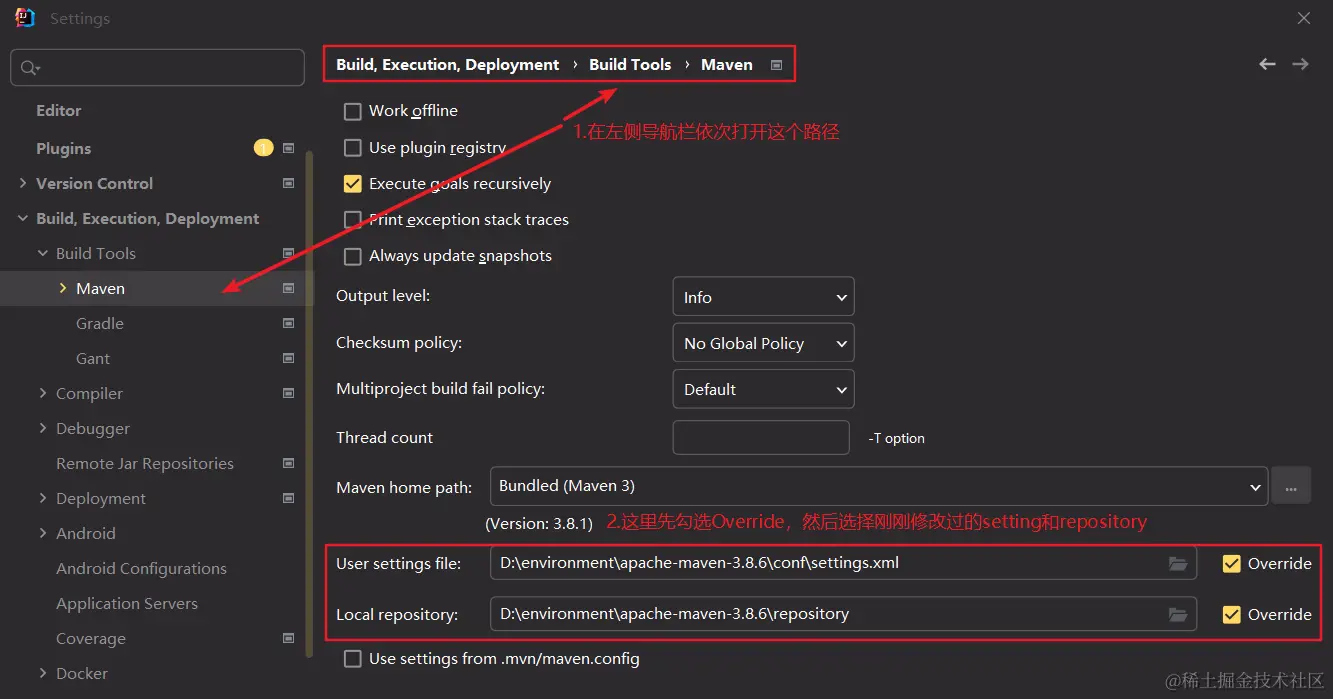Click the project icon after Maven breadcrumb
The width and height of the screenshot is (1333, 699).
click(777, 65)
